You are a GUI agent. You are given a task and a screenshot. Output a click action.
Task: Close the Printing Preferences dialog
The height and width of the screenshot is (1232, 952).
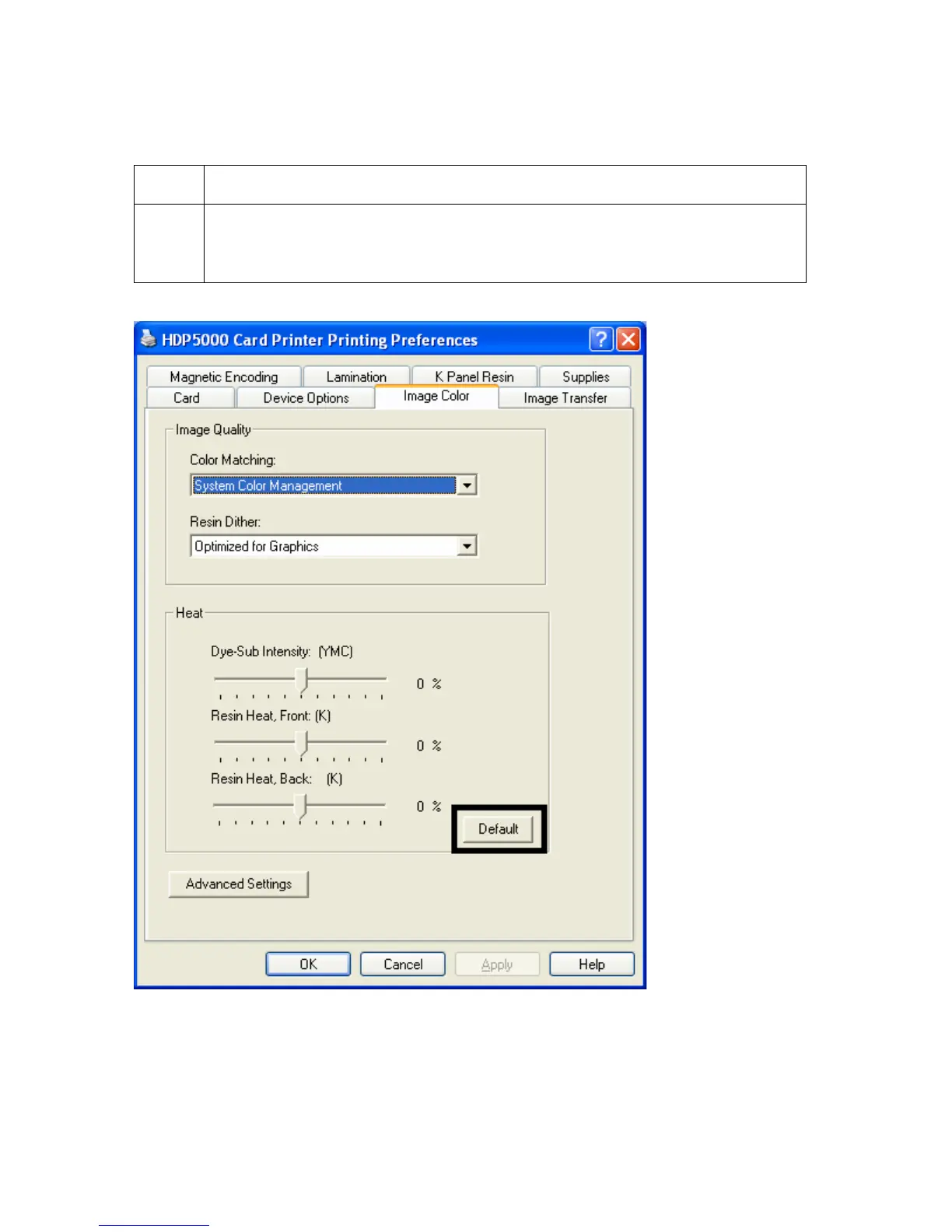[628, 339]
